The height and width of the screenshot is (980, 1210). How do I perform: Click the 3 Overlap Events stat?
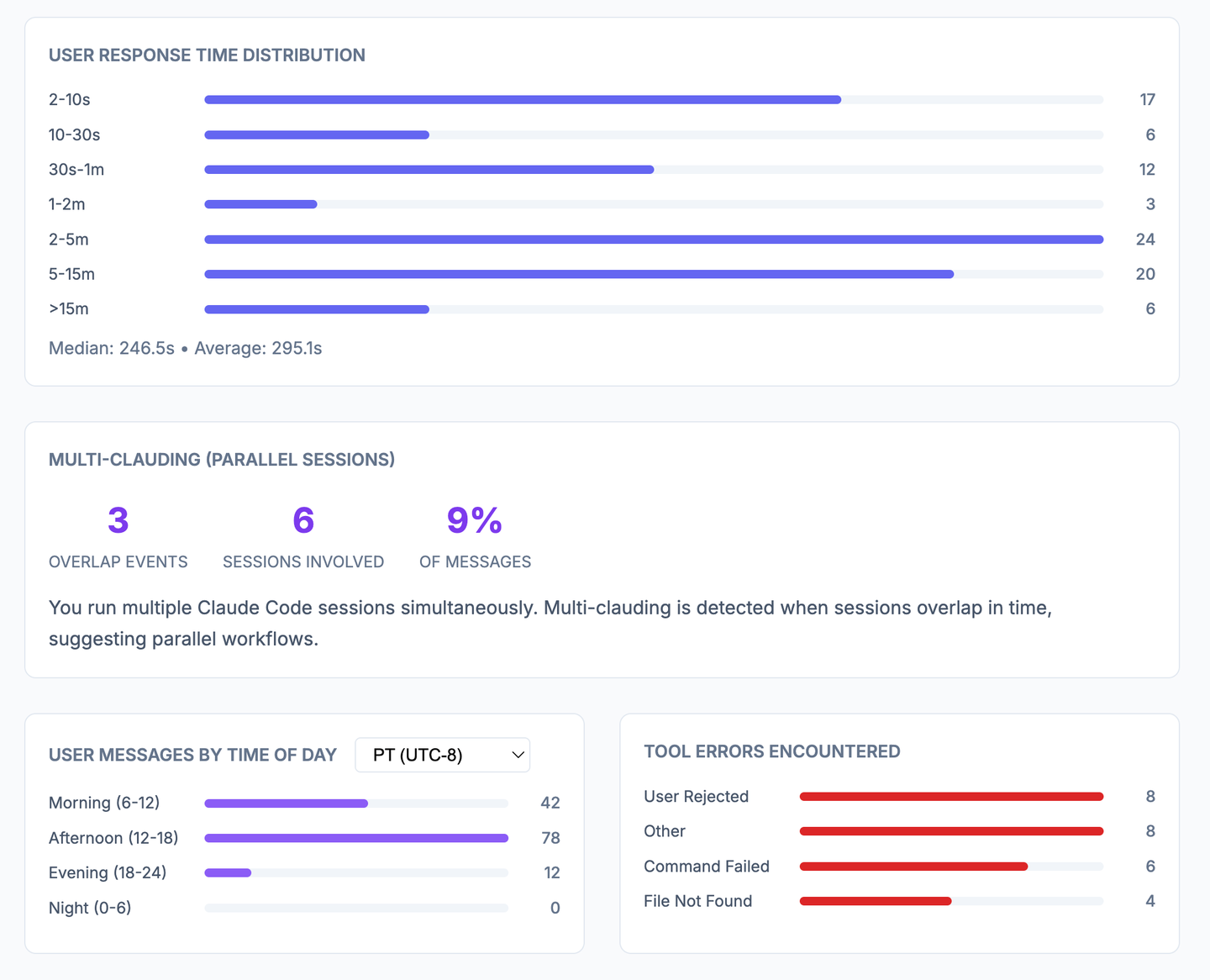pyautogui.click(x=118, y=536)
